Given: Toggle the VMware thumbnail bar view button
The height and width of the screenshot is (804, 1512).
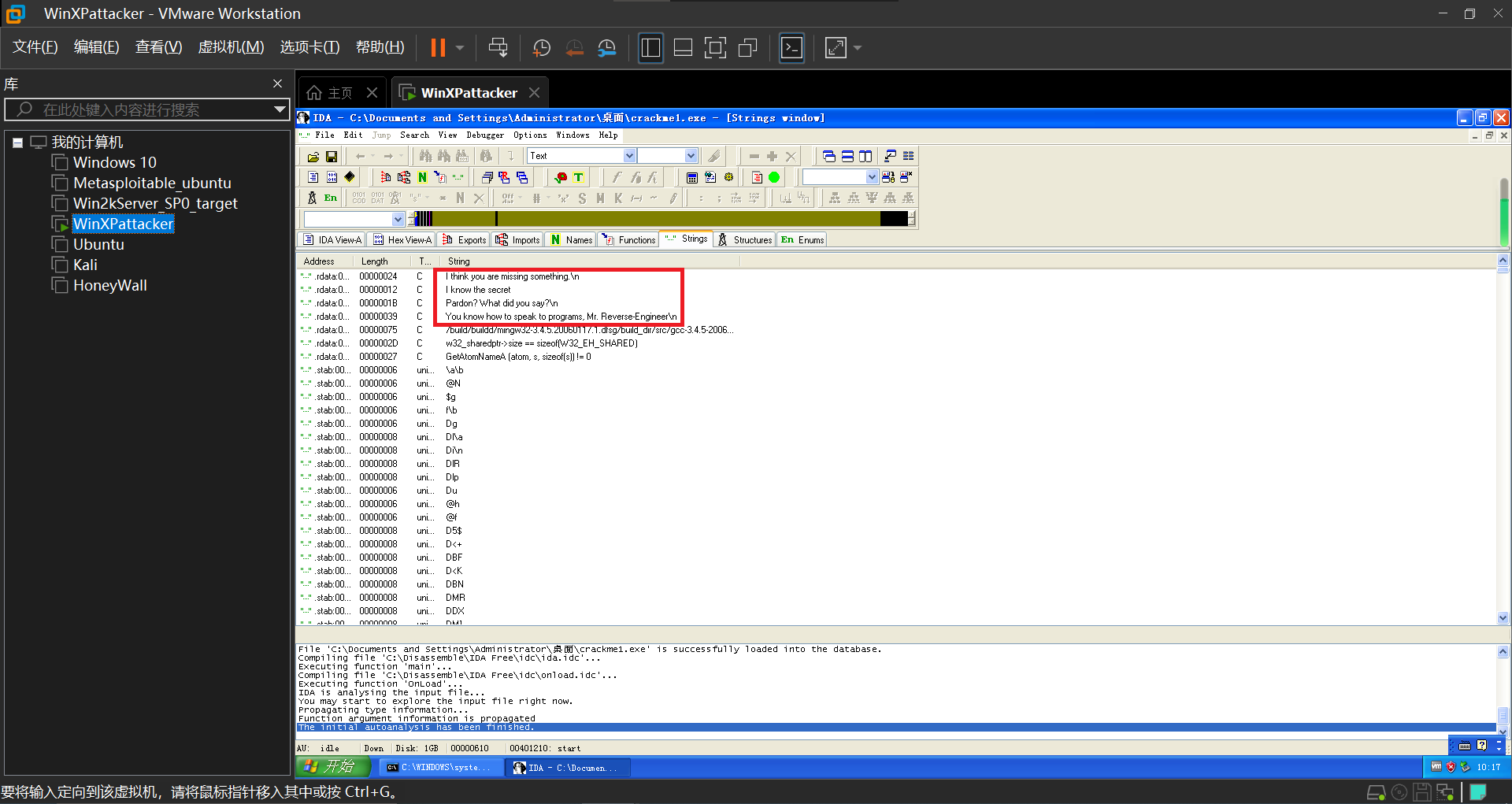Looking at the screenshot, I should point(683,48).
